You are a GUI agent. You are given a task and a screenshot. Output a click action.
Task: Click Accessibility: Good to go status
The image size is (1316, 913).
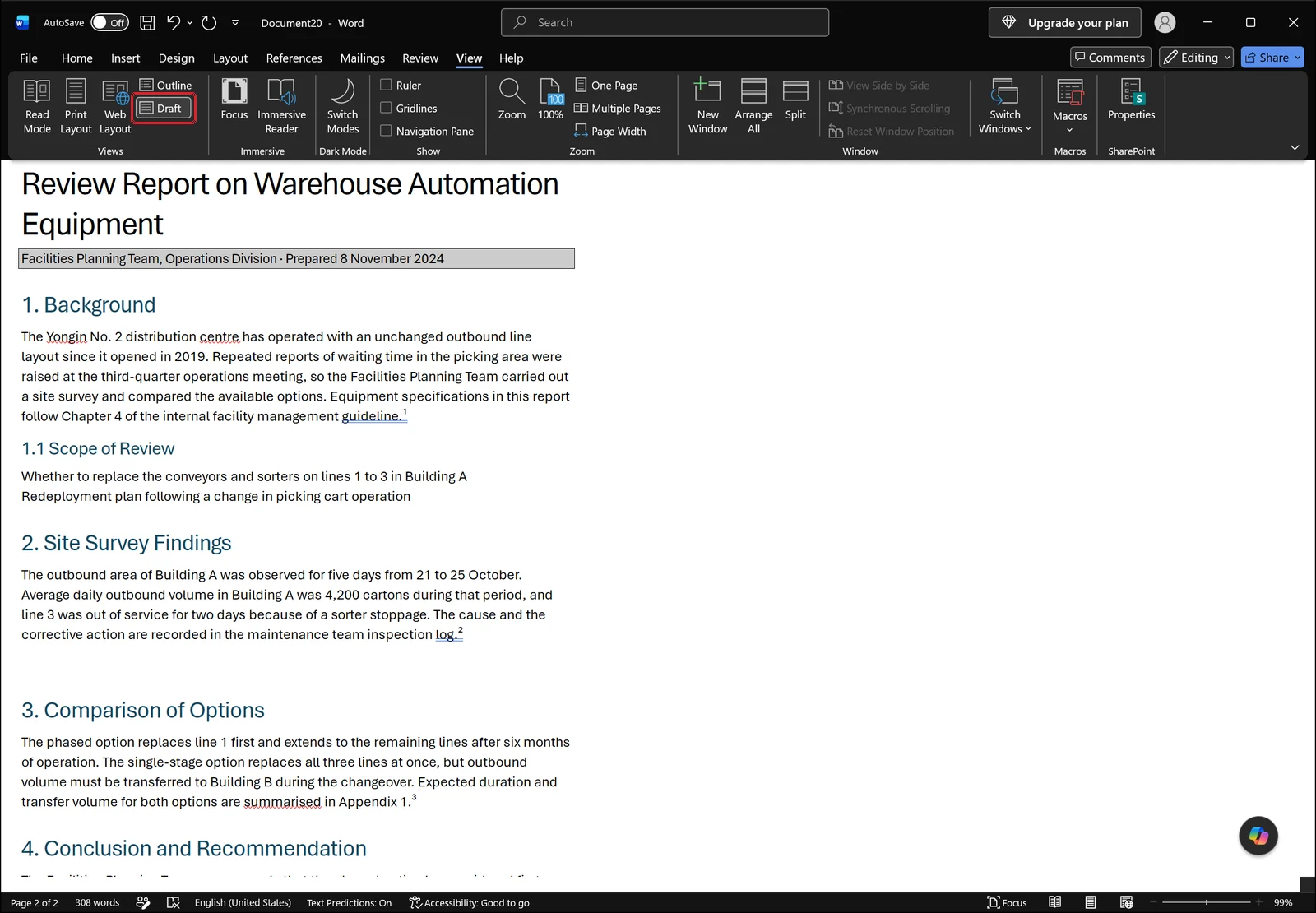469,902
